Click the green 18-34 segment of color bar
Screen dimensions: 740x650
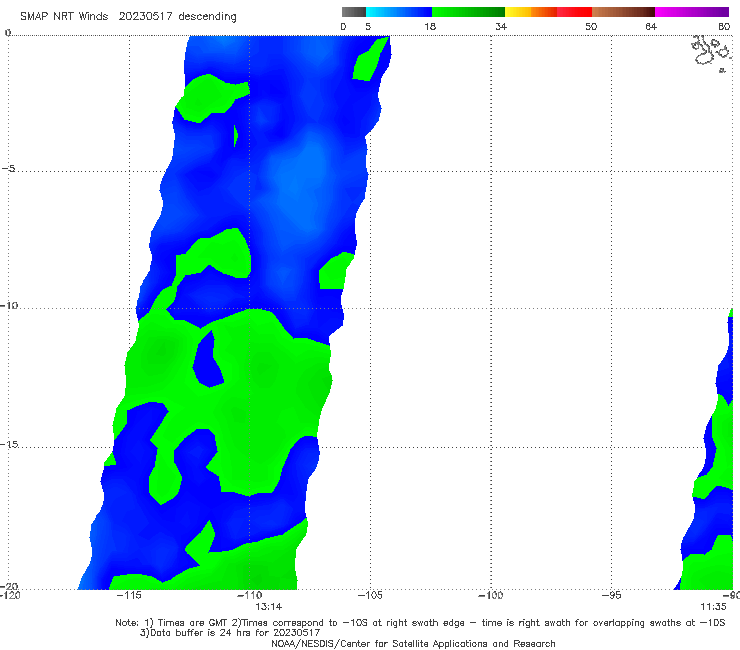(469, 12)
